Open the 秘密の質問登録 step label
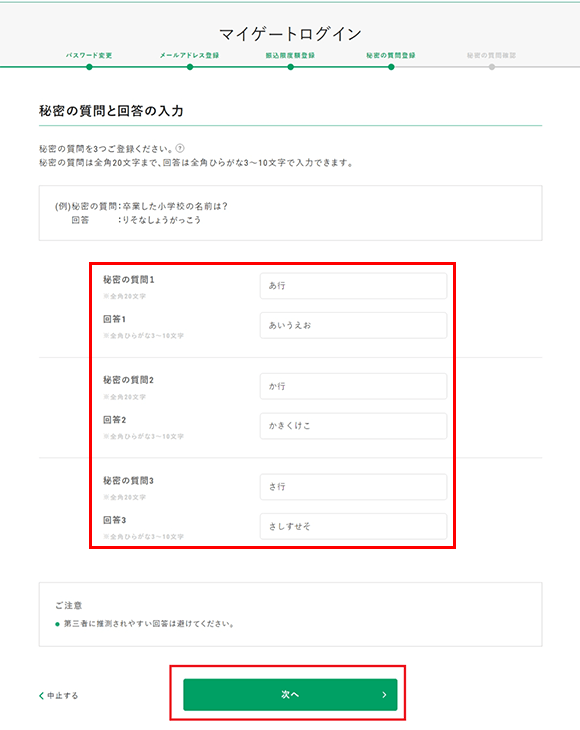580x730 pixels. (391, 55)
